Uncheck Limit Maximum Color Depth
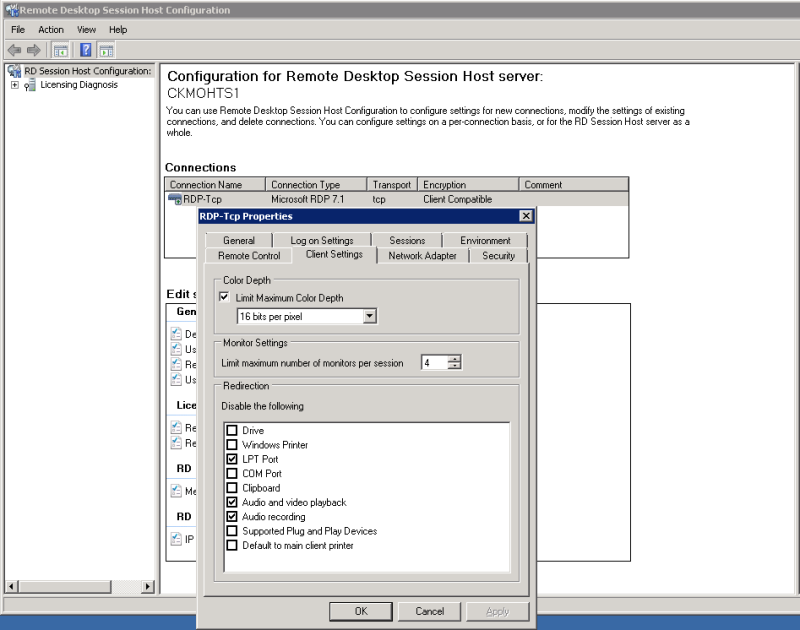 point(224,298)
